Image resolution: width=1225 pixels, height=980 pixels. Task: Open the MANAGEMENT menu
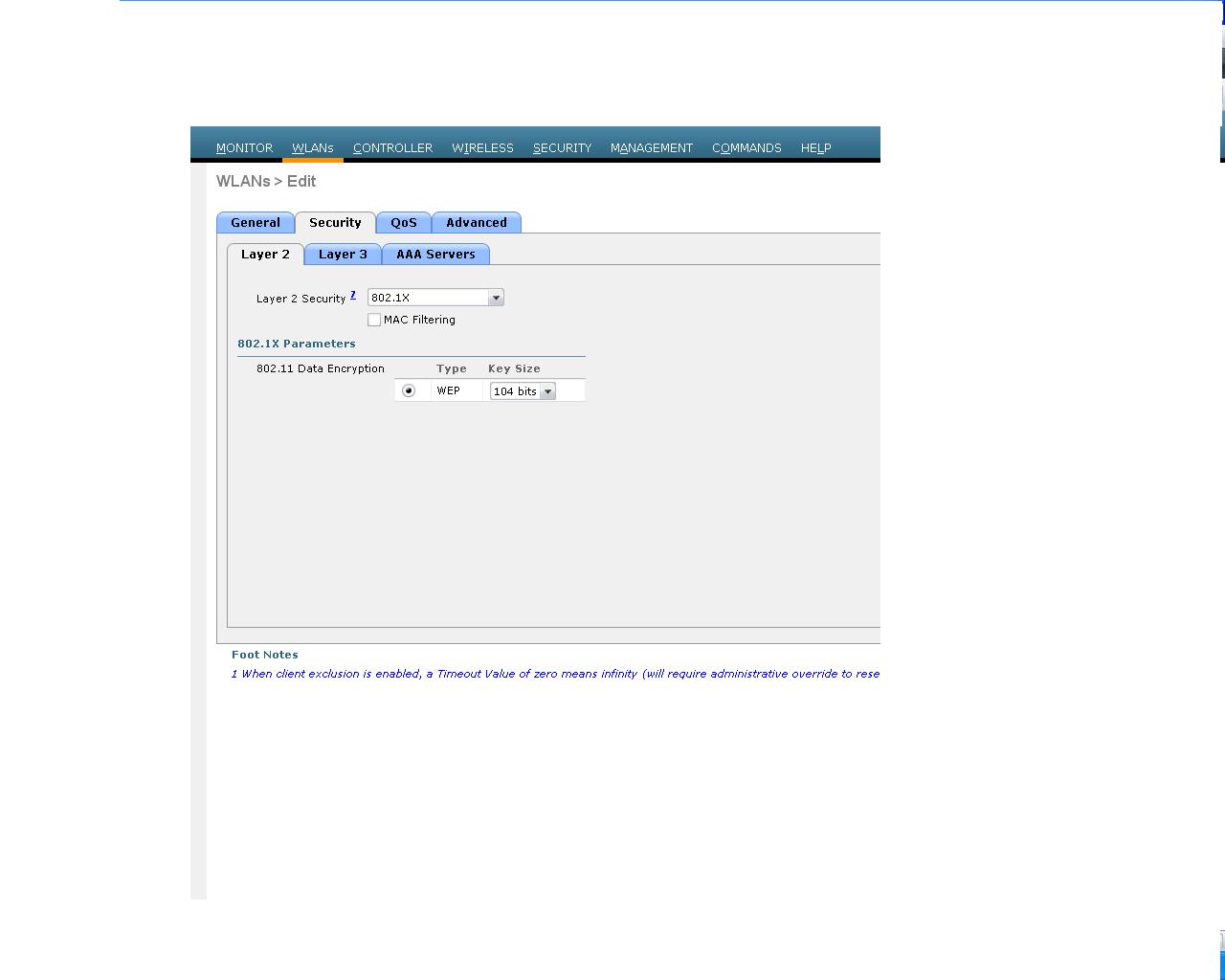tap(651, 148)
